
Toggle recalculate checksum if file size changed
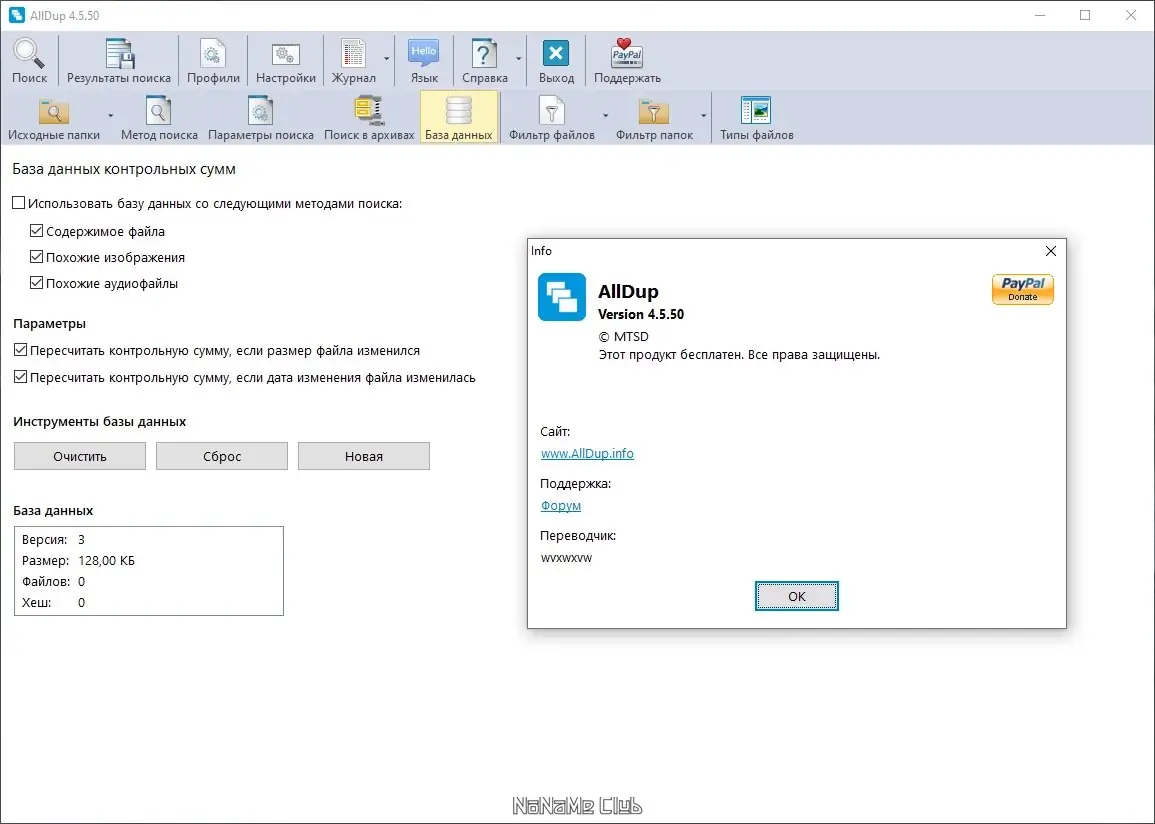(21, 350)
